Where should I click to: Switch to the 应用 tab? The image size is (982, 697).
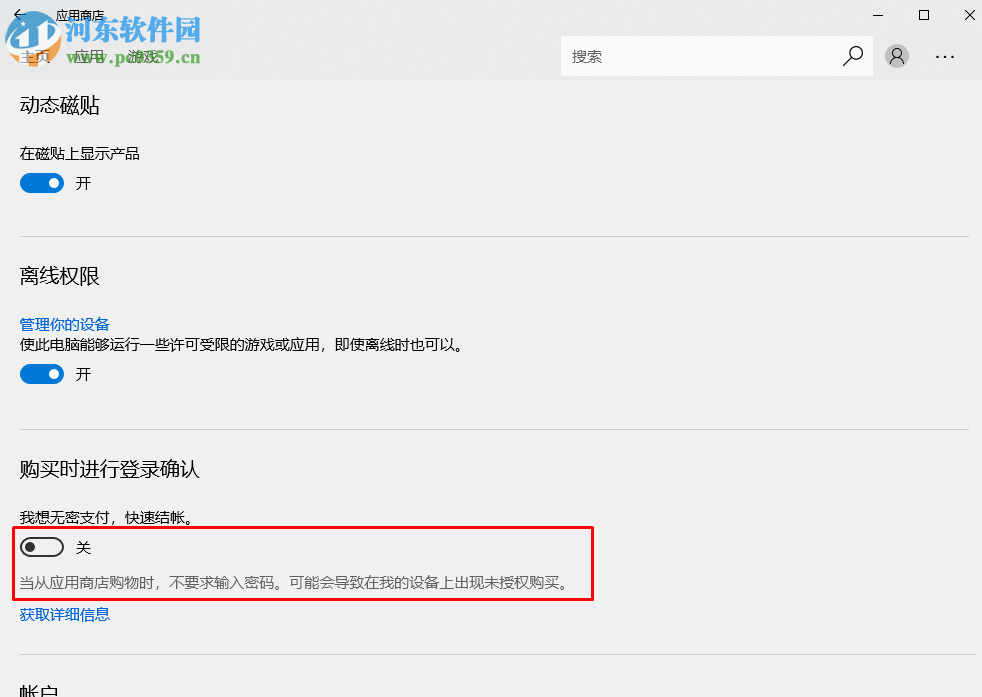point(89,57)
